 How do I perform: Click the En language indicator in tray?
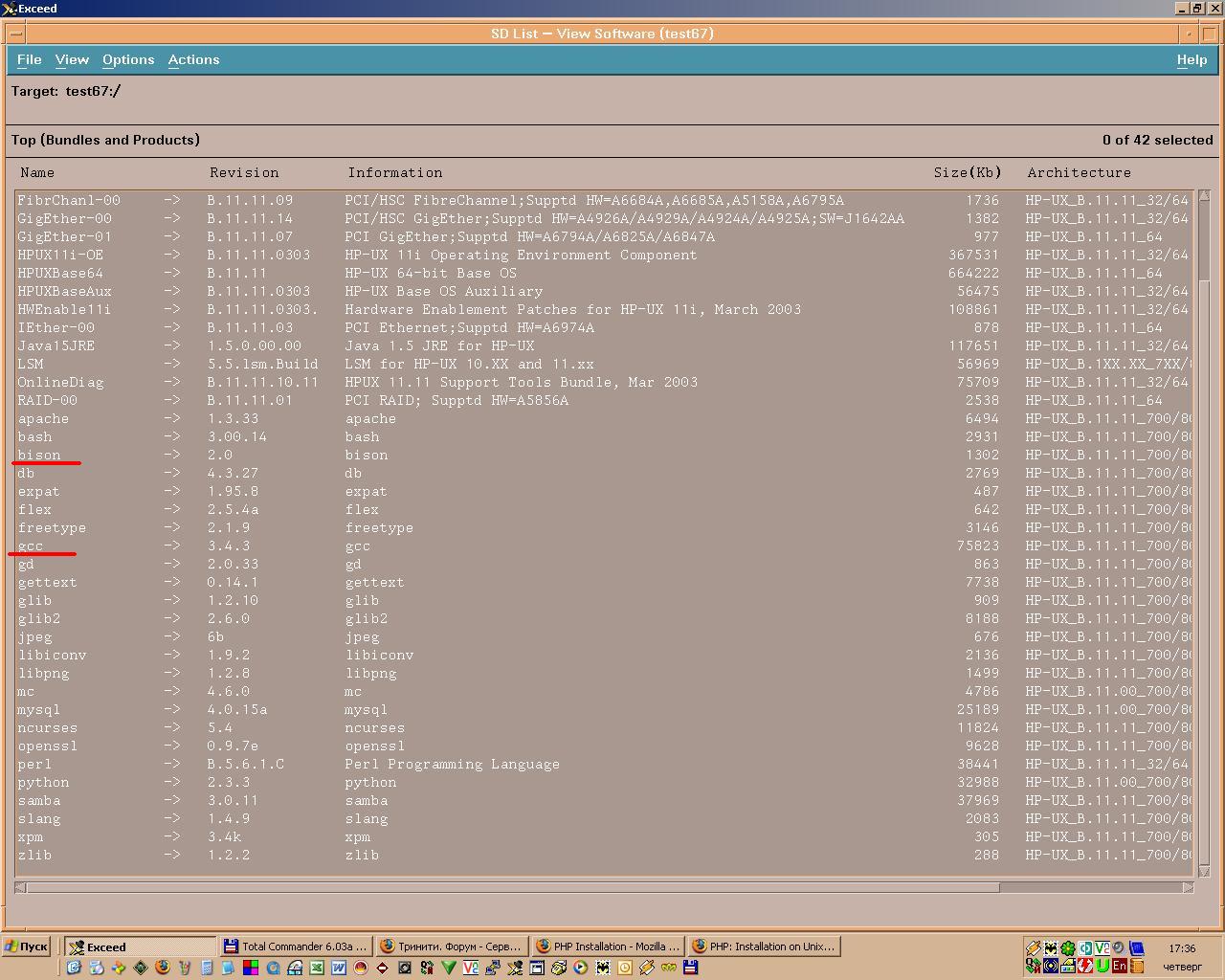(x=1119, y=967)
